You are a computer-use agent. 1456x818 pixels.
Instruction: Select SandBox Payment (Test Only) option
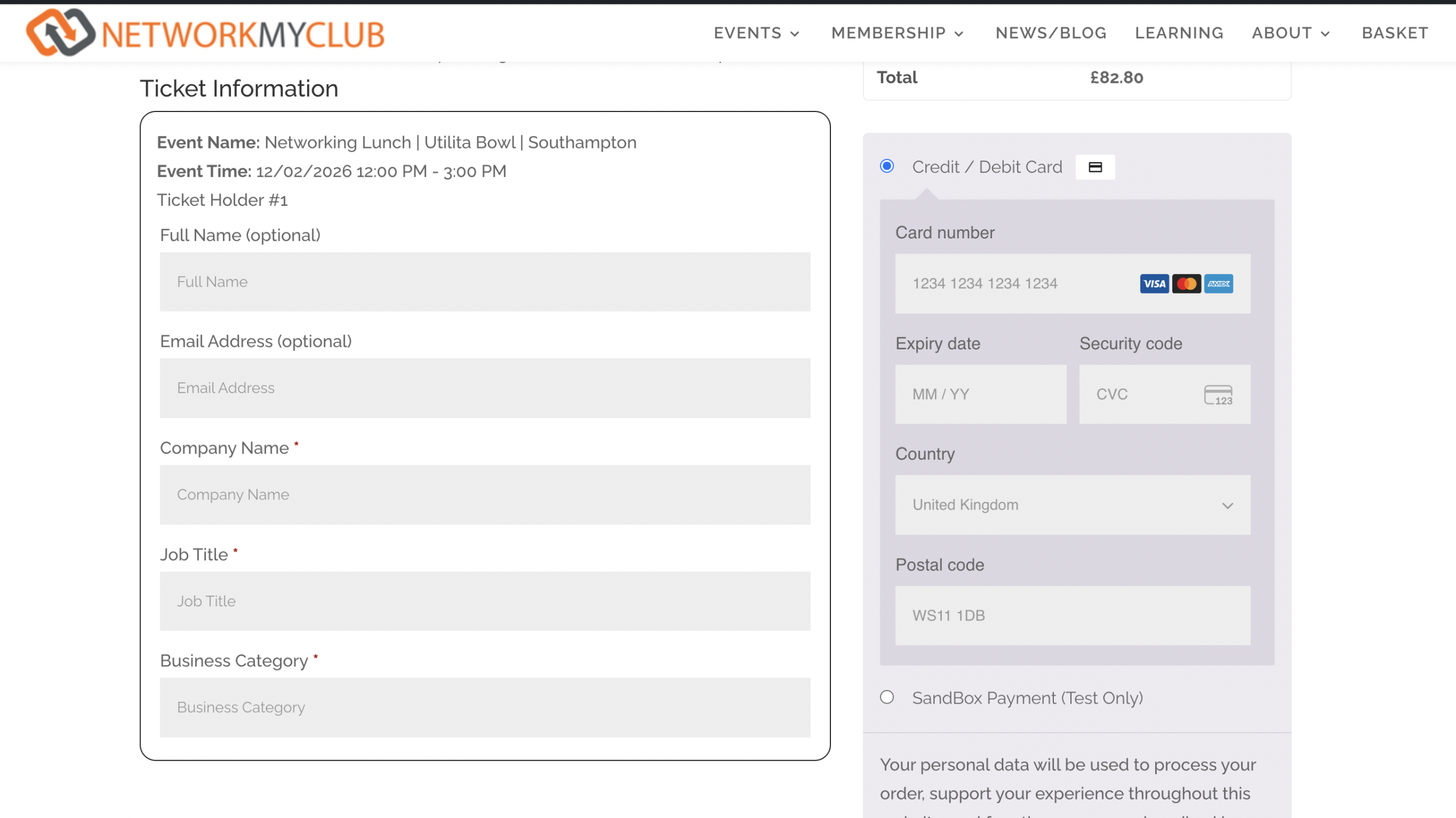point(887,697)
